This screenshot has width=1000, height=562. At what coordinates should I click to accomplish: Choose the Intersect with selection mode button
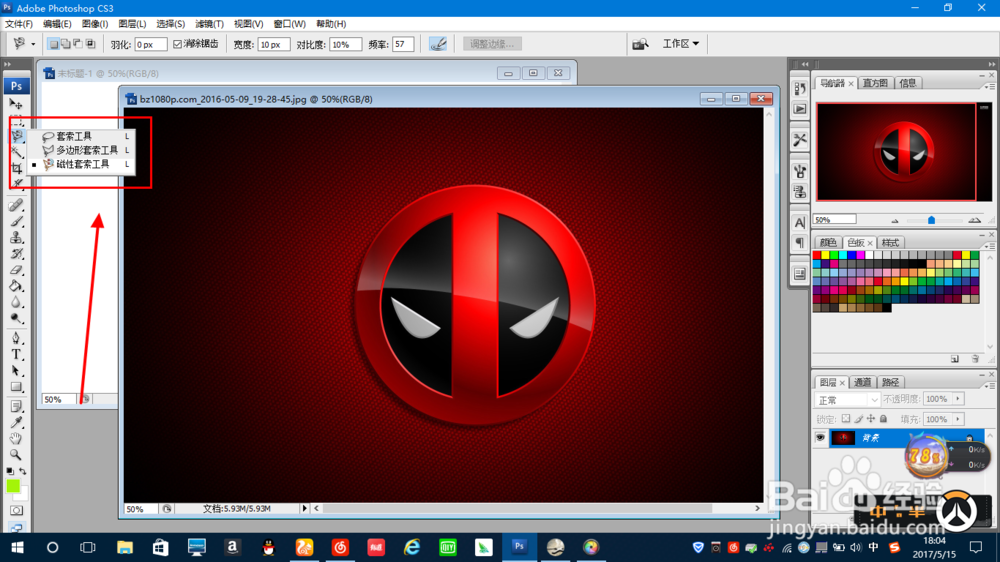tap(91, 44)
